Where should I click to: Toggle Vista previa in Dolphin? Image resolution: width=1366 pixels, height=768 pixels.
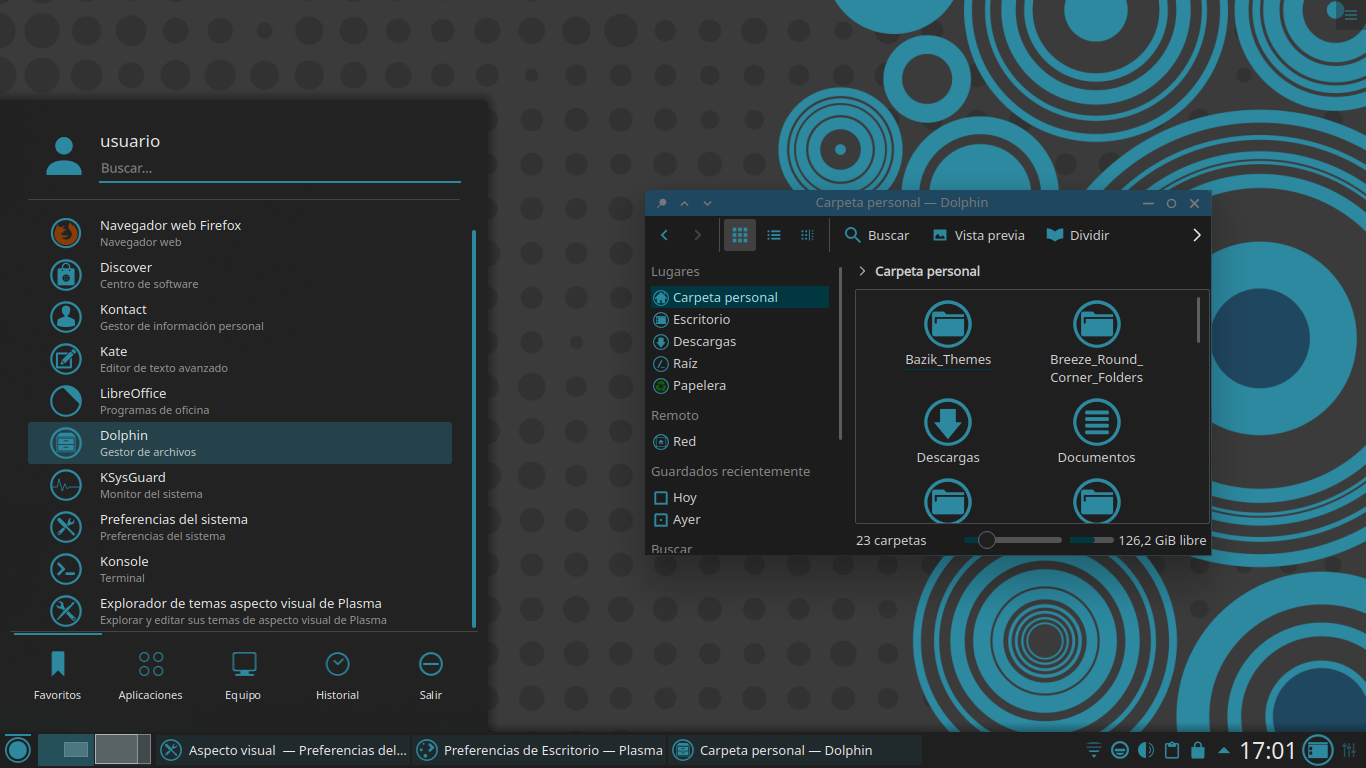coord(978,235)
